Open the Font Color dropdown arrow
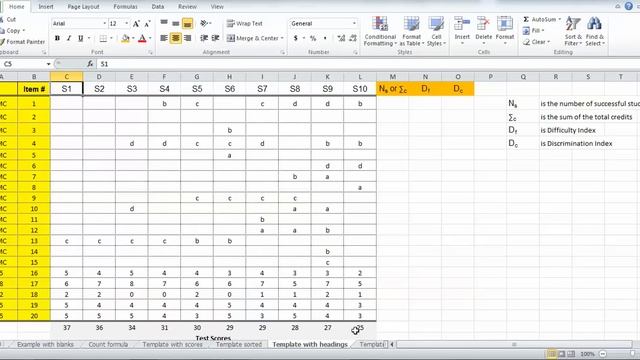The width and height of the screenshot is (640, 360). (x=150, y=38)
